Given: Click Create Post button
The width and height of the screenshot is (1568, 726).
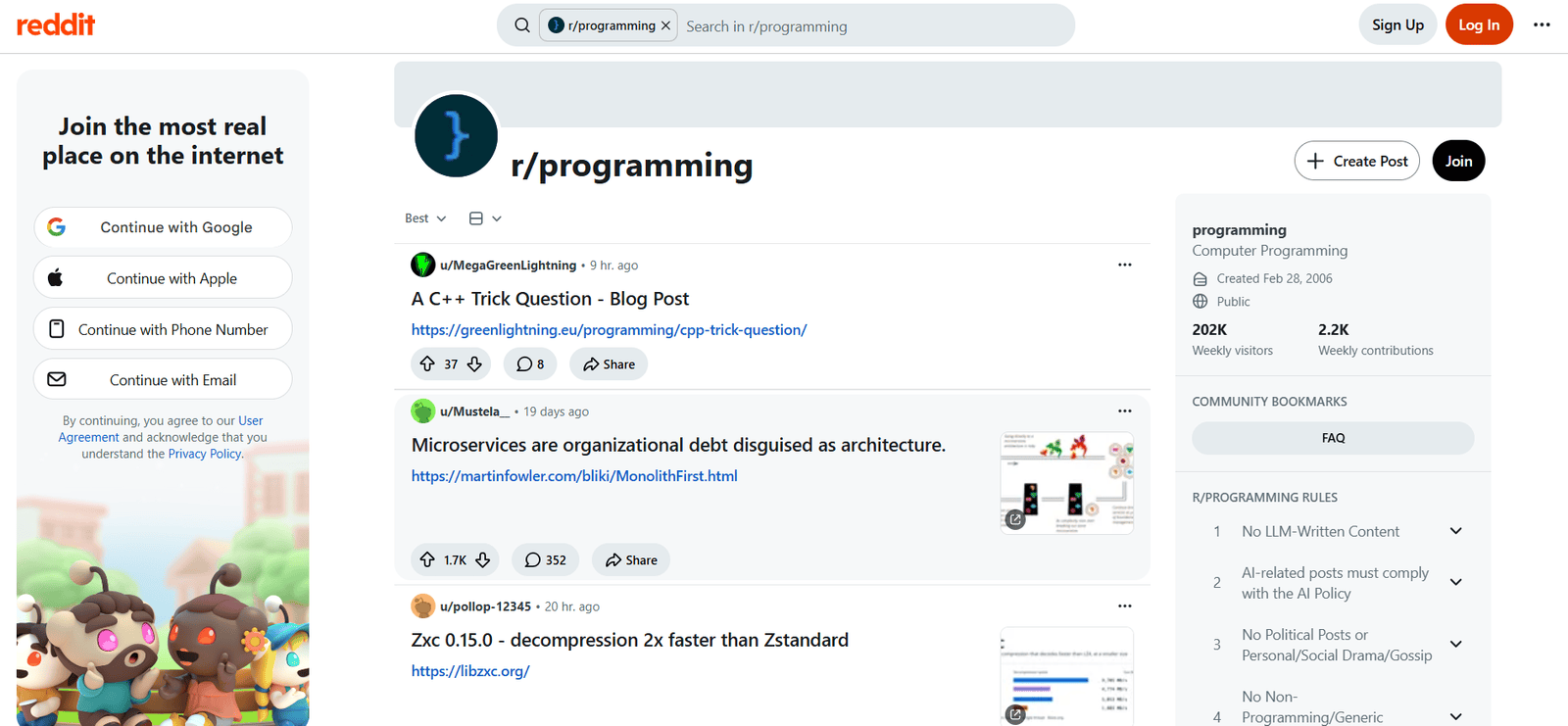Looking at the screenshot, I should 1357,161.
